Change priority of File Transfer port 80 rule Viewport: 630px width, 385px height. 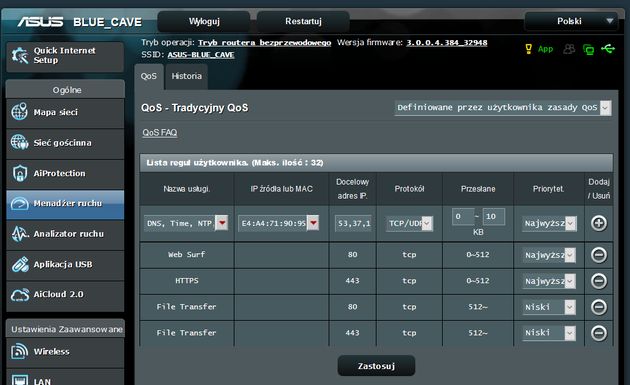[x=549, y=307]
